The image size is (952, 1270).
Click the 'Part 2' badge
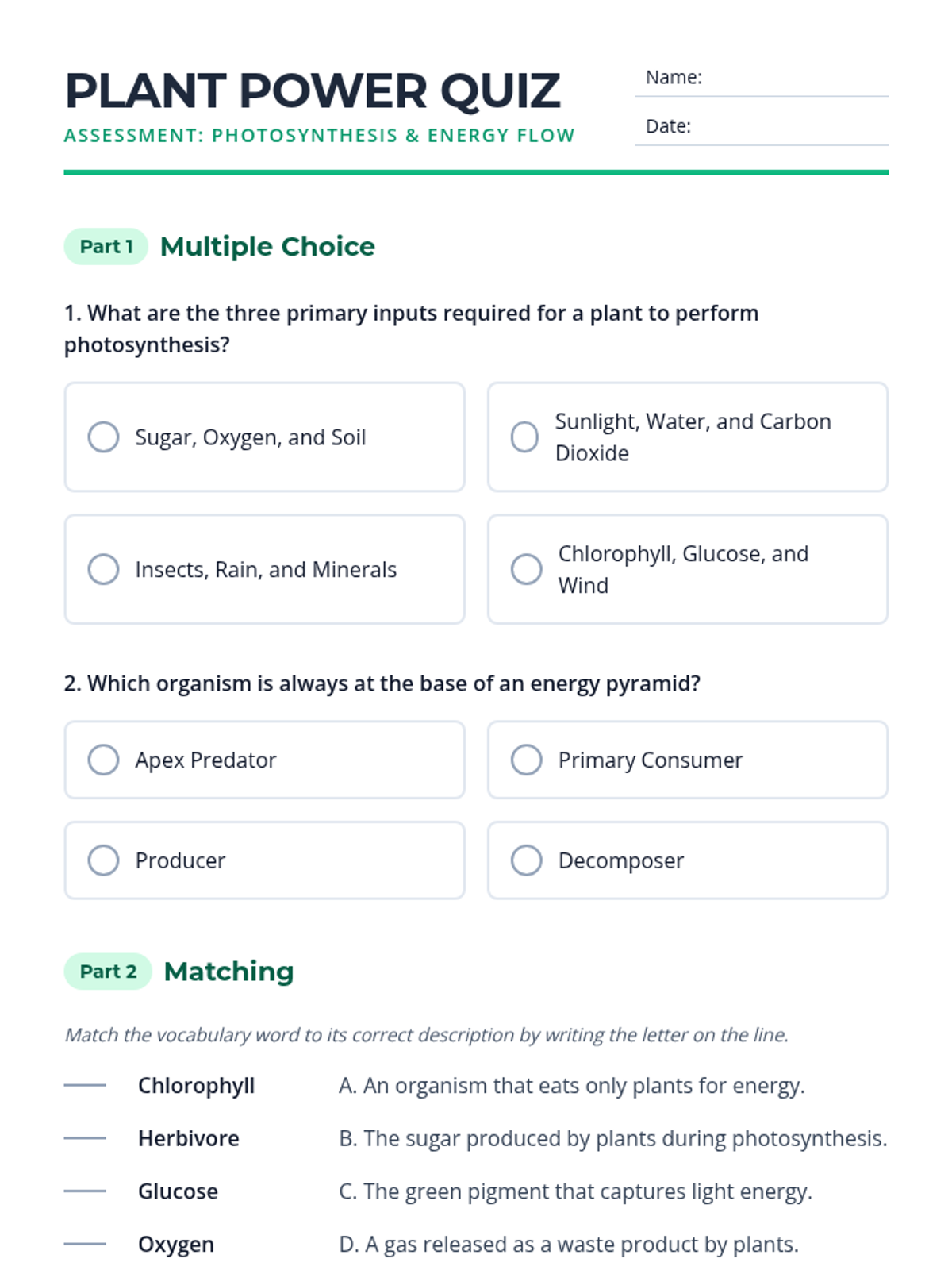(x=108, y=972)
